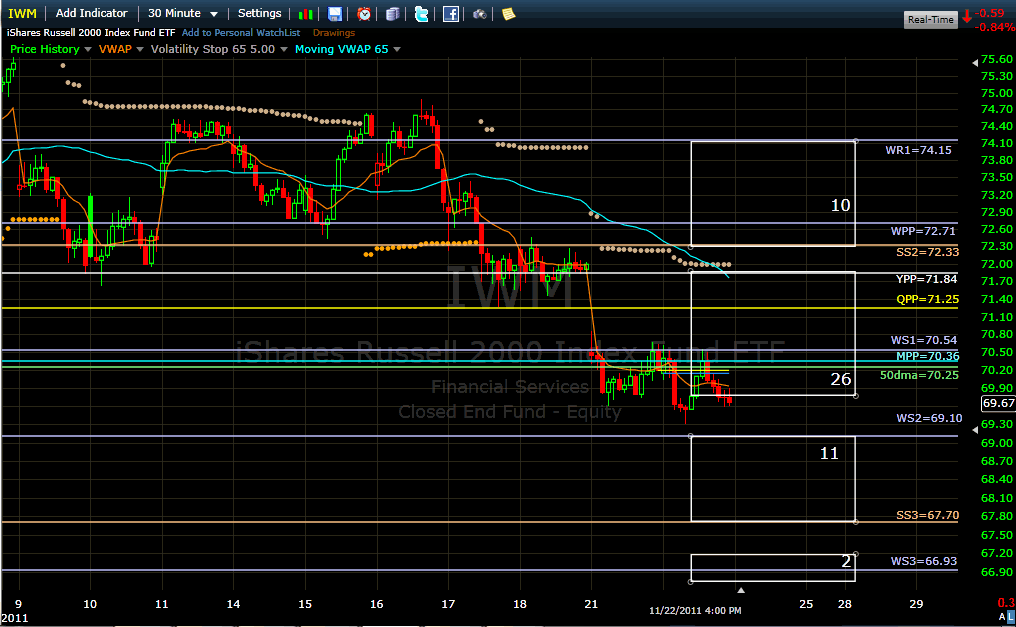Select the SS2=72.33 level label

[927, 252]
